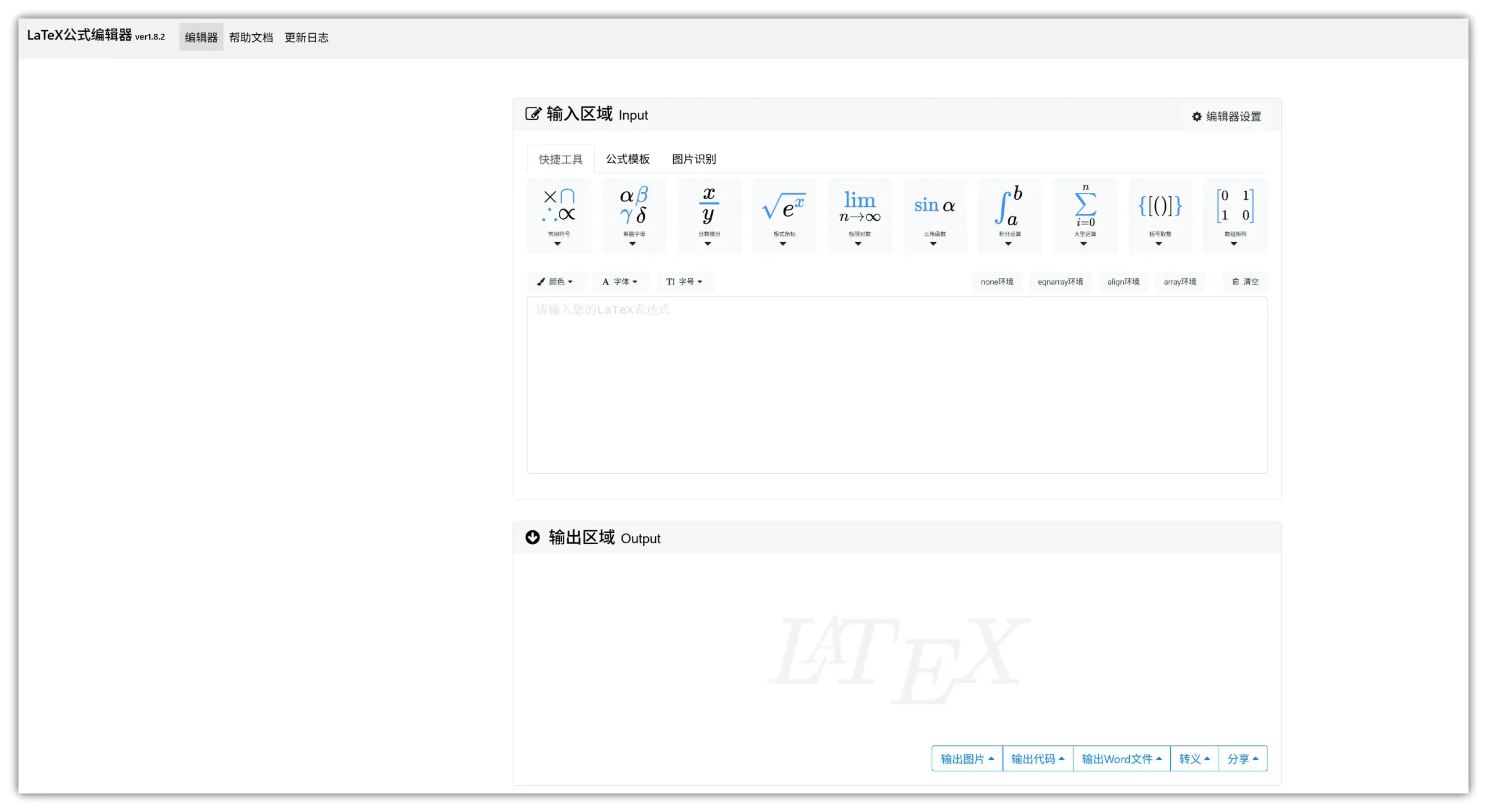Open the 常用符号 common symbols tool
1487x812 pixels.
(x=559, y=215)
